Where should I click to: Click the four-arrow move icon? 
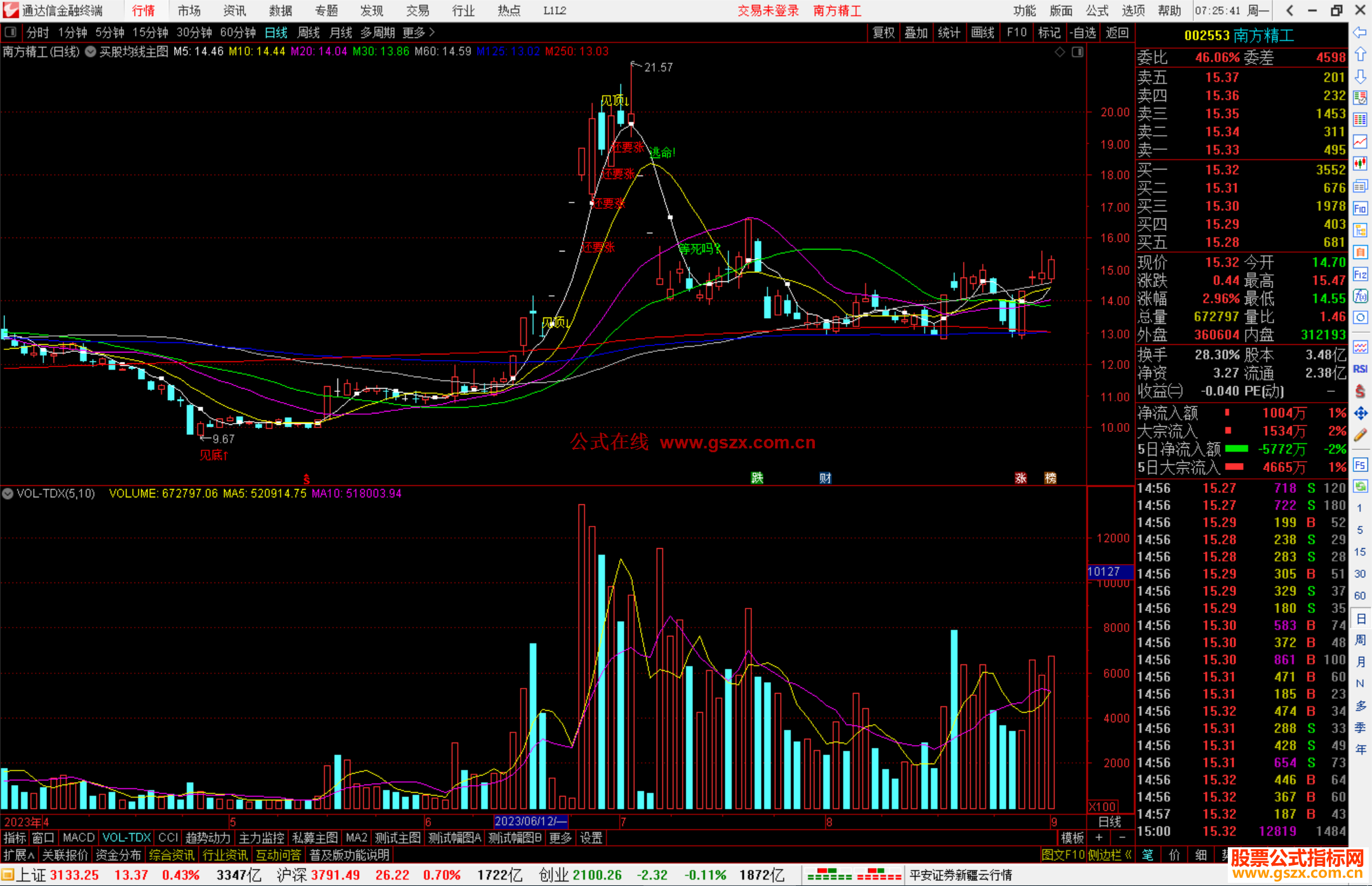(1360, 413)
